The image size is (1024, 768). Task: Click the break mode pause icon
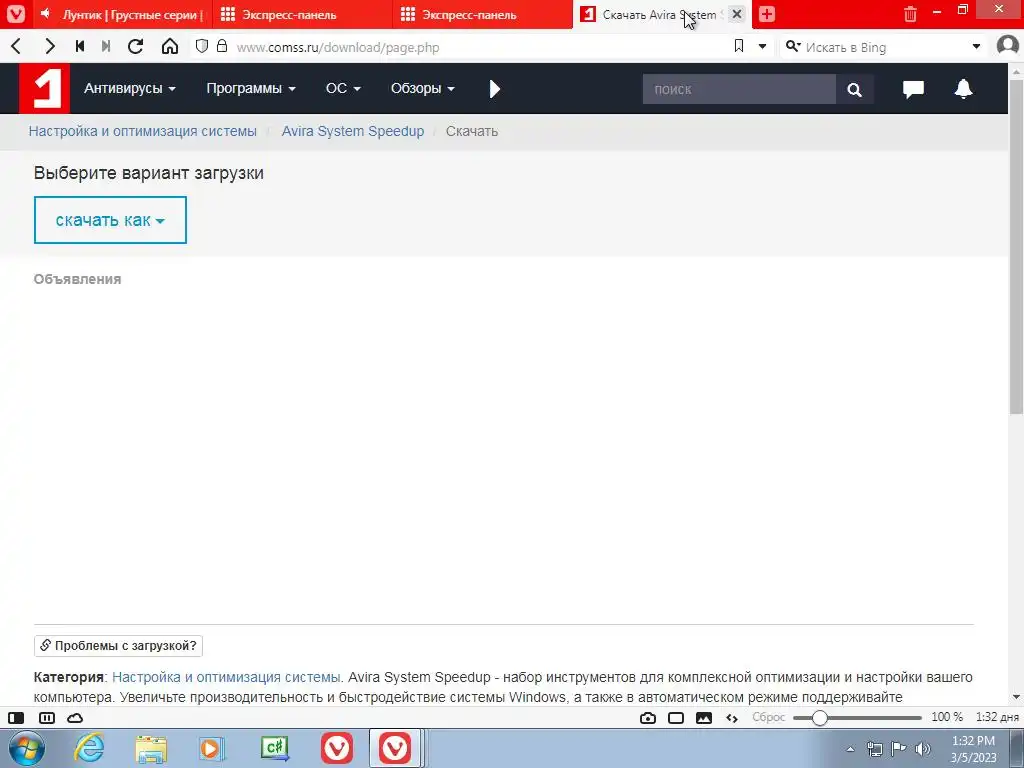[x=47, y=718]
